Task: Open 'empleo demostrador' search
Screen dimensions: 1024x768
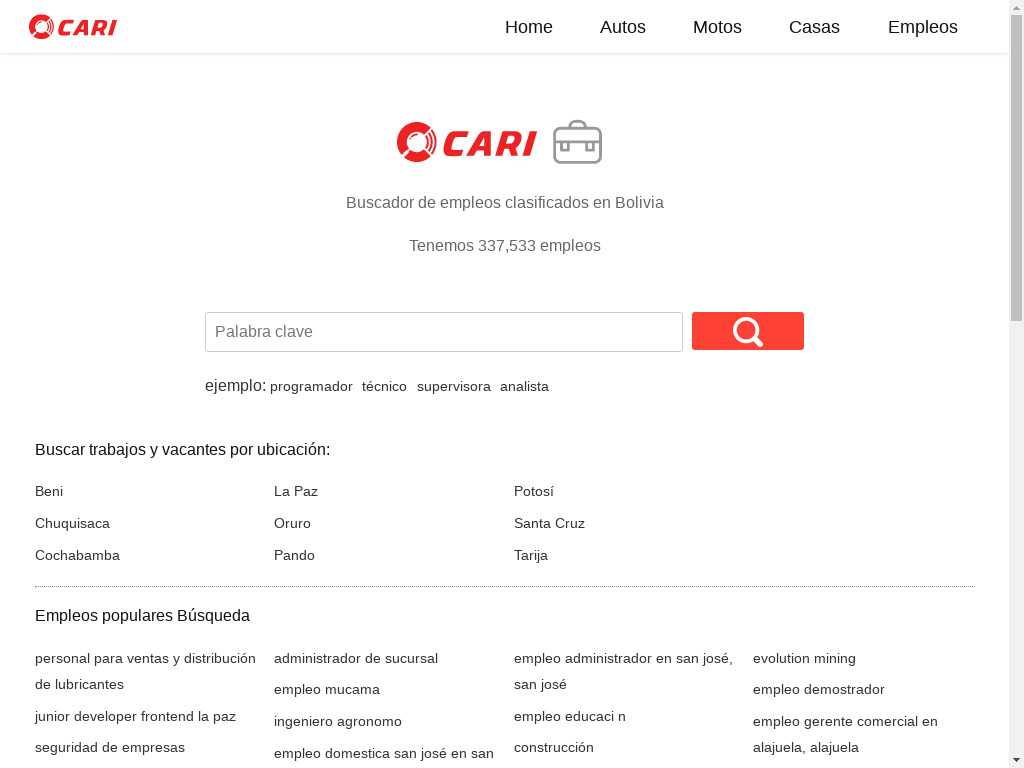Action: tap(818, 689)
